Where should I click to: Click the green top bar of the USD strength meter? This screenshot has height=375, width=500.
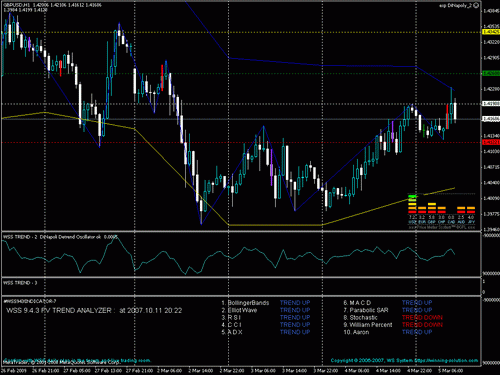point(412,196)
